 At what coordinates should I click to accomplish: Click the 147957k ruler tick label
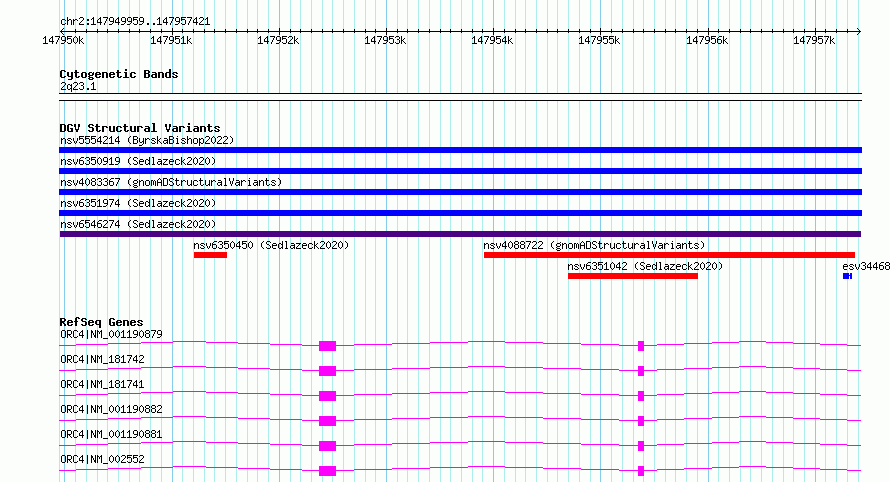(814, 41)
